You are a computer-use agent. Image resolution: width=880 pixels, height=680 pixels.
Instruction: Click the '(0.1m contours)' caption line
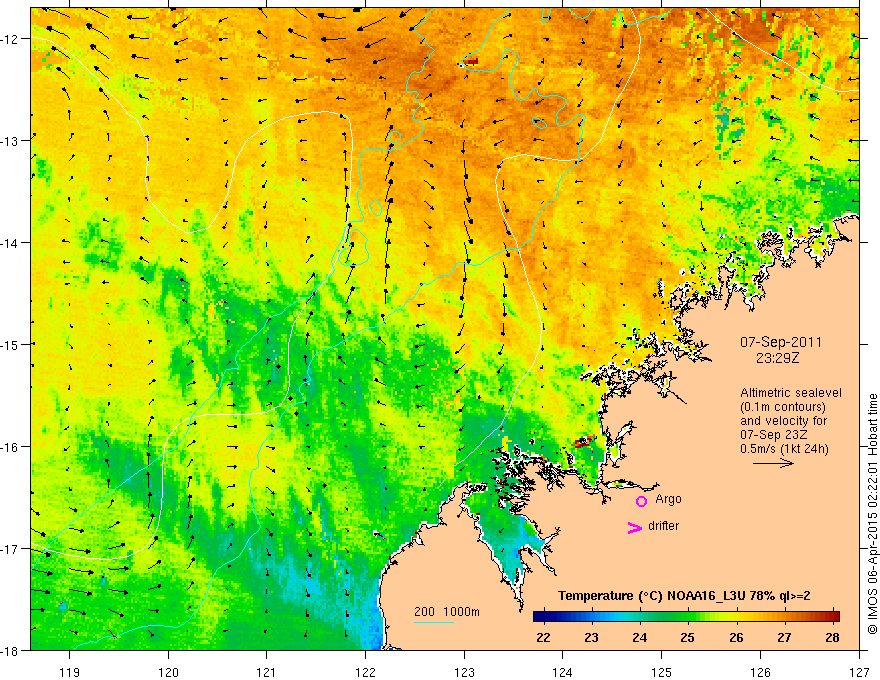click(783, 407)
